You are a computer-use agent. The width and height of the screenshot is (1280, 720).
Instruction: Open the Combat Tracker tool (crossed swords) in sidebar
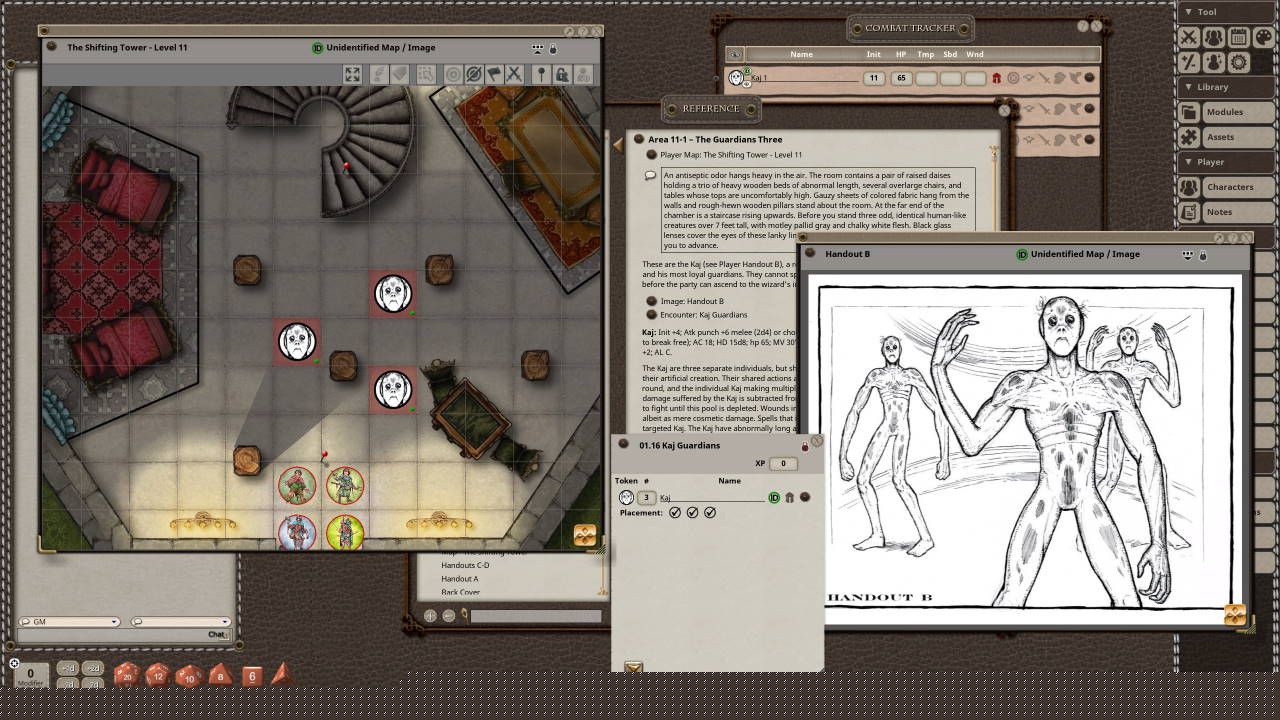(x=1189, y=38)
